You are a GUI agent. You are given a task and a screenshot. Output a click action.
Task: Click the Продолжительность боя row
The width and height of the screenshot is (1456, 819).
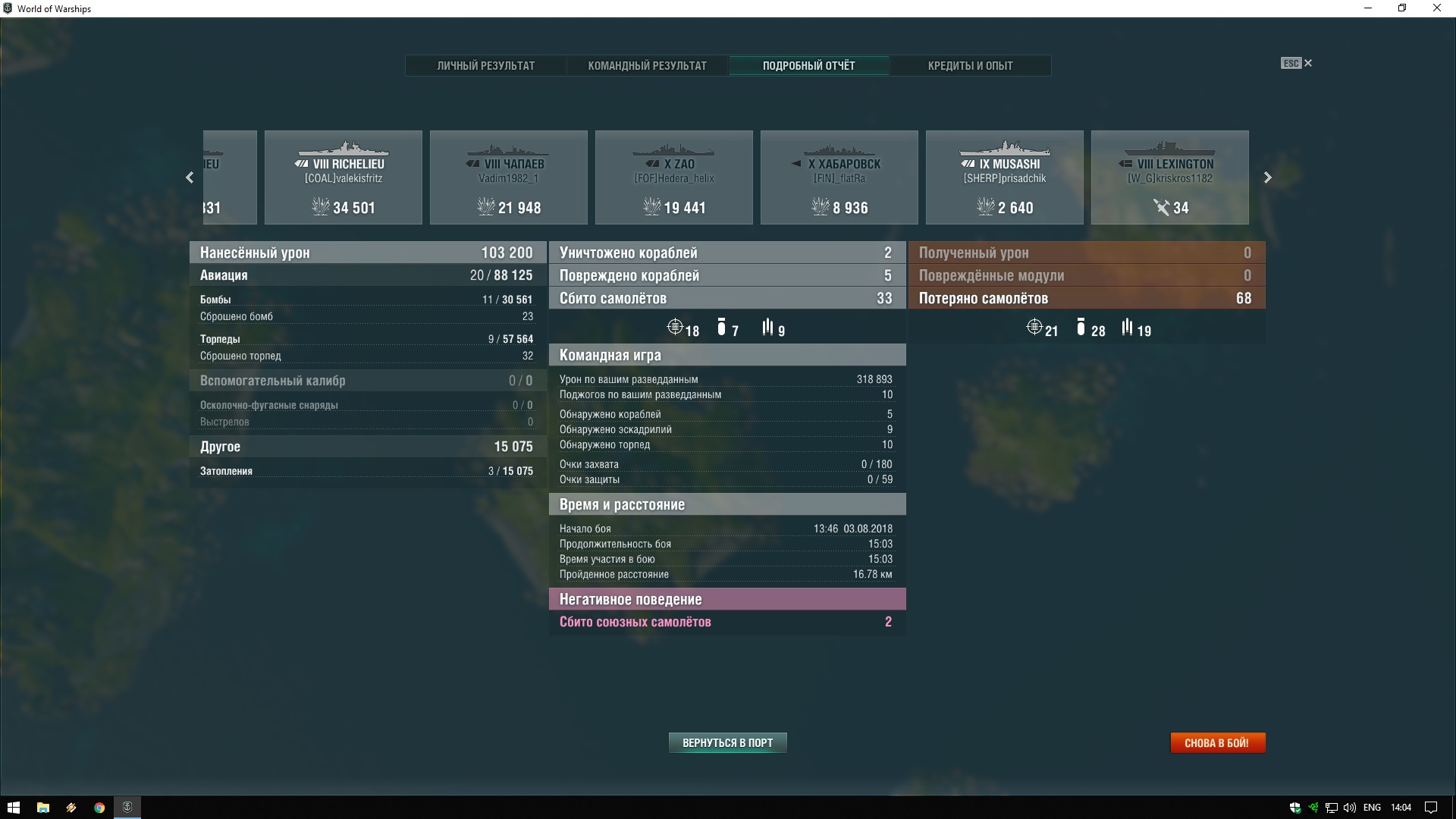727,544
